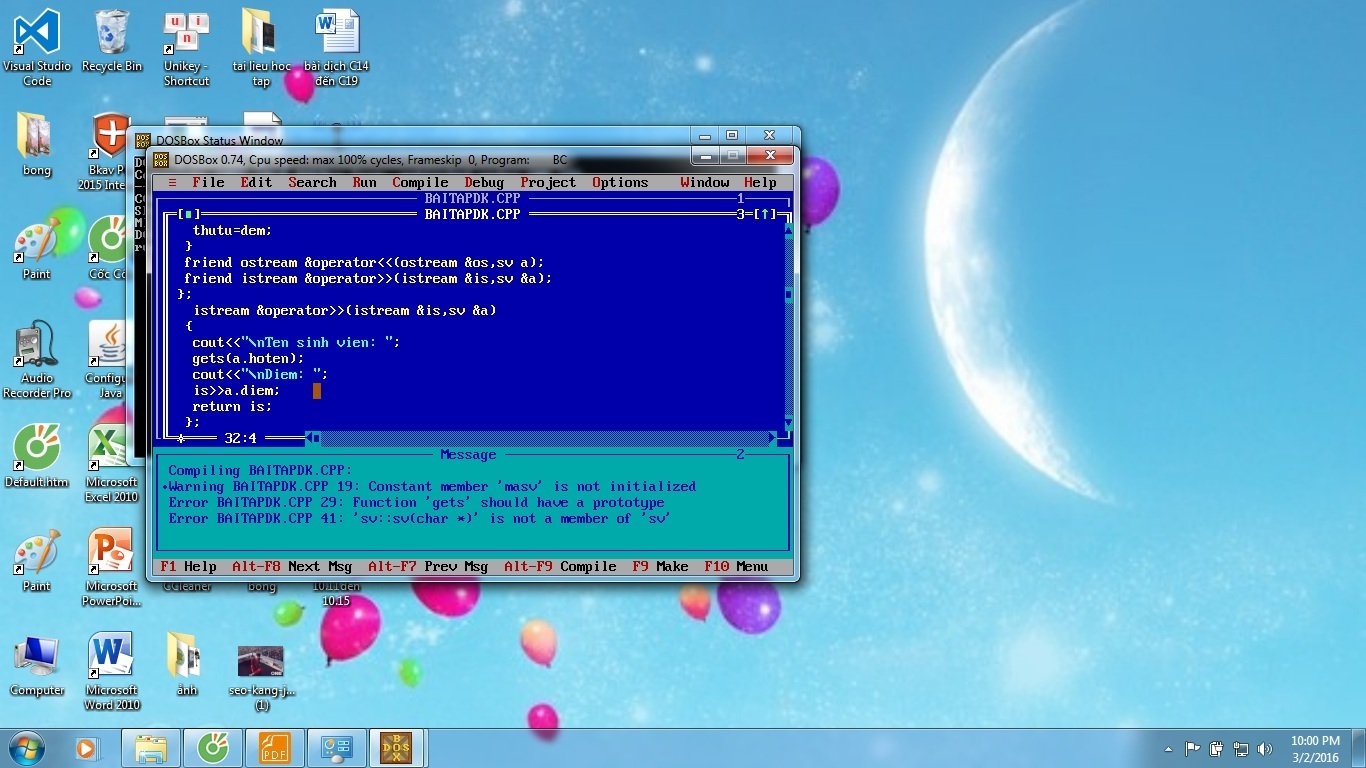Click the volume speaker tray icon
Screen dimensions: 1366x768
click(1265, 749)
